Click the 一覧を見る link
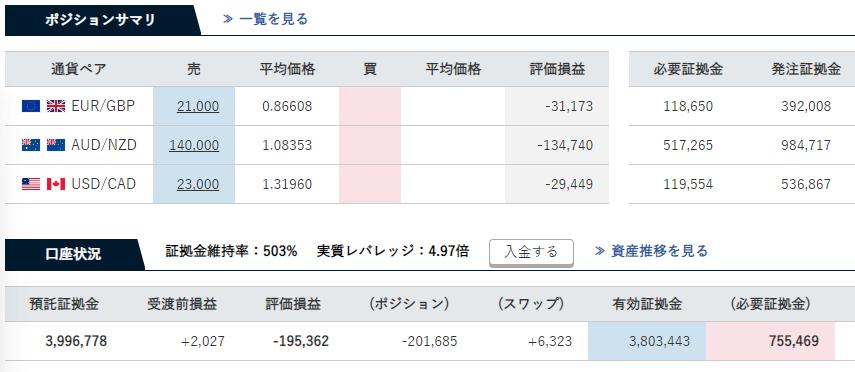 tap(266, 20)
